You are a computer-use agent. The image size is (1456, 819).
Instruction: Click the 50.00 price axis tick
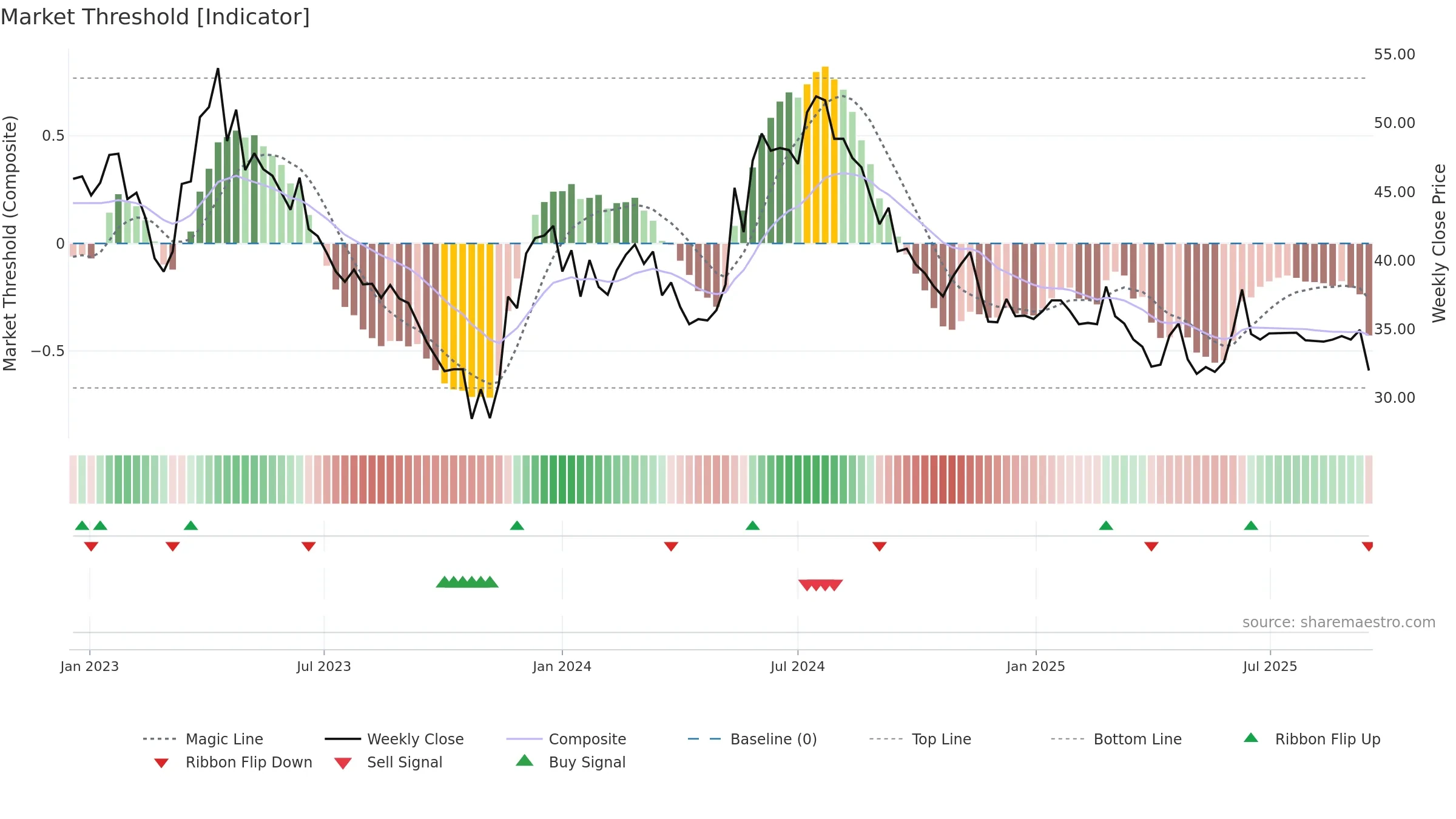tap(1395, 123)
